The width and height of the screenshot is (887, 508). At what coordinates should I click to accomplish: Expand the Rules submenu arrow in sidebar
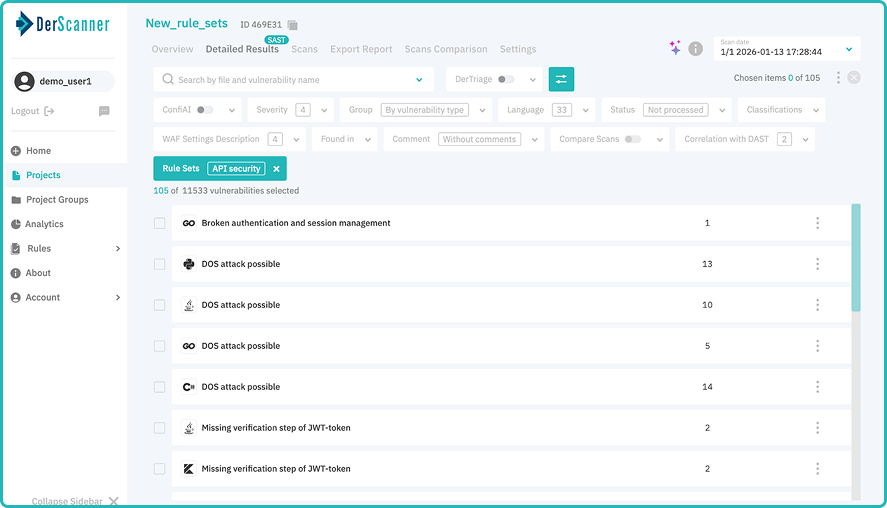(x=118, y=248)
